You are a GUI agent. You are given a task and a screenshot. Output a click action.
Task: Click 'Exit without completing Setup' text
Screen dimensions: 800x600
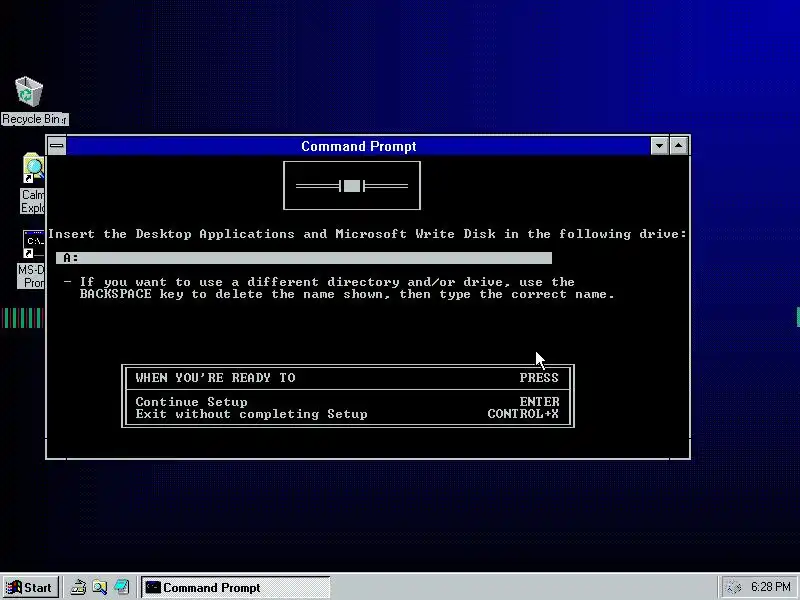[252, 414]
